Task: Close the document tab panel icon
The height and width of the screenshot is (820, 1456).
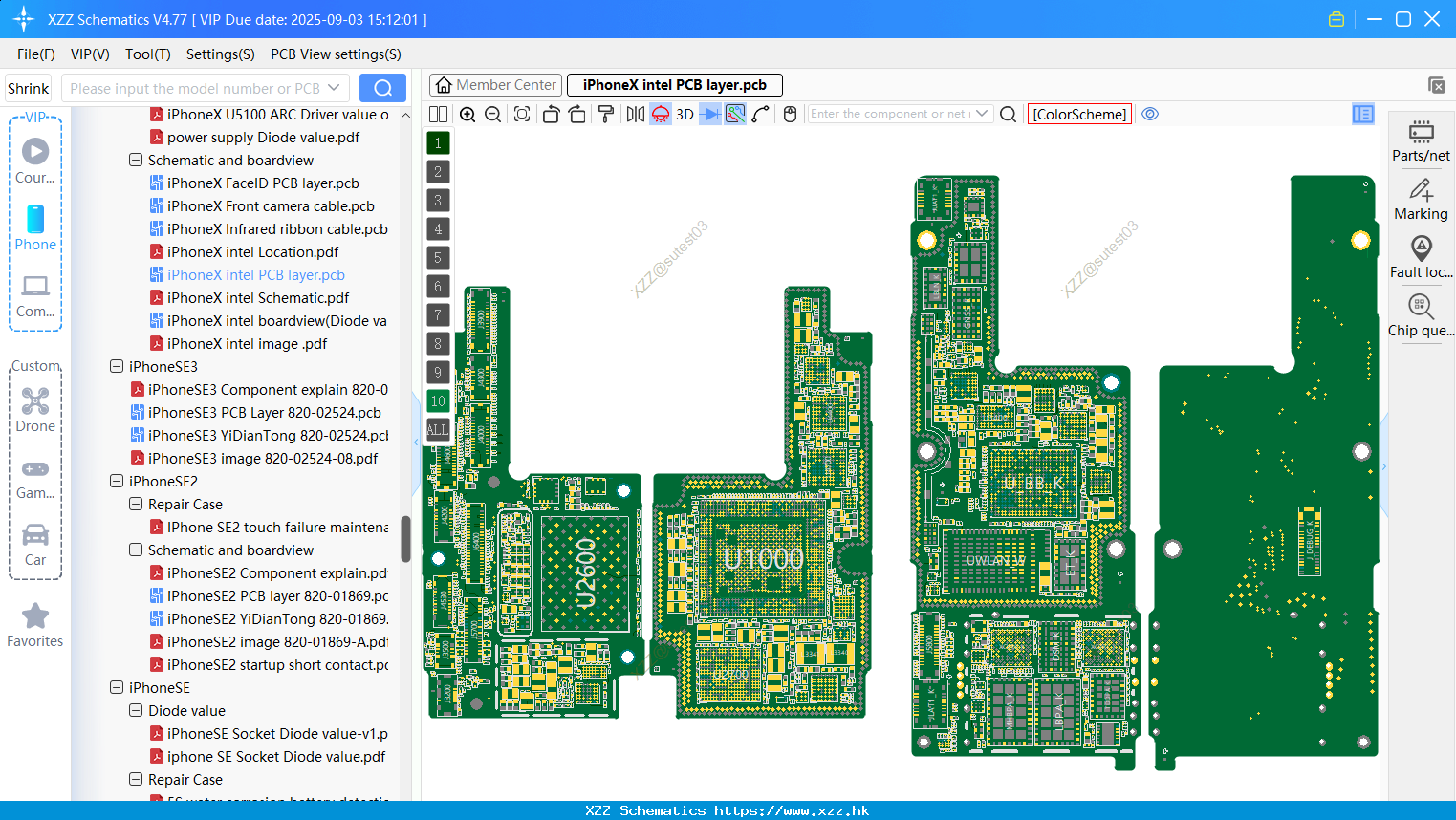Action: 1437,85
